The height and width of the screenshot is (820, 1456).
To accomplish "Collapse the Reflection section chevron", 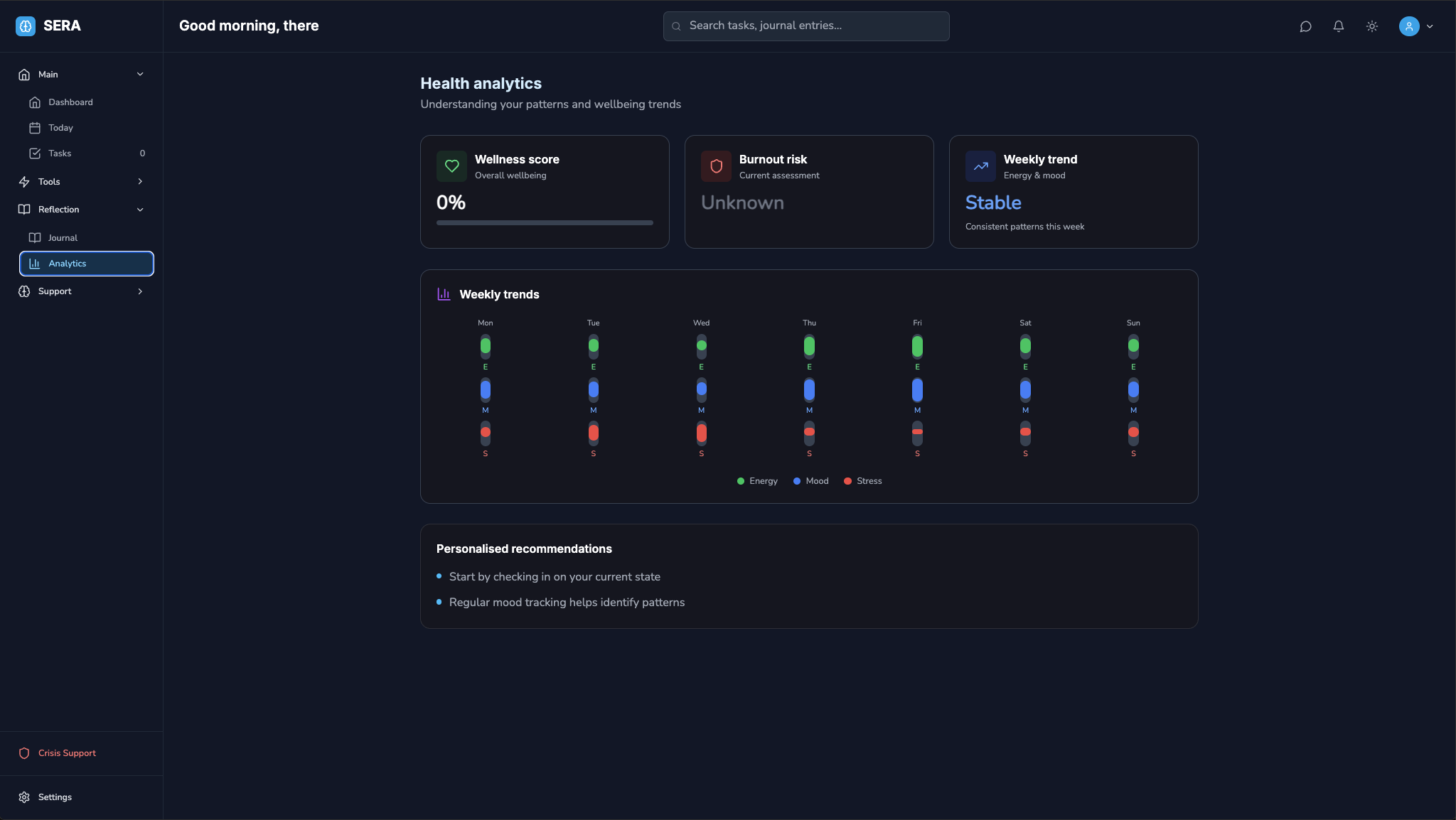I will pyautogui.click(x=140, y=210).
